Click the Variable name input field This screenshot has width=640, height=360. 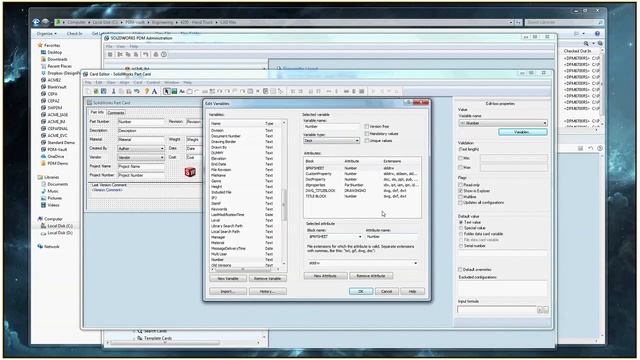(331, 127)
